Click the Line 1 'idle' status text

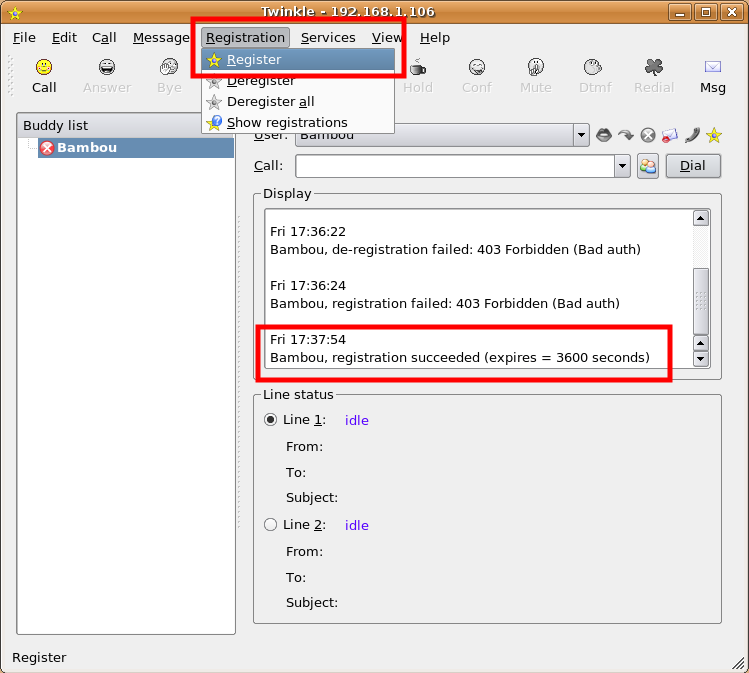coord(356,420)
